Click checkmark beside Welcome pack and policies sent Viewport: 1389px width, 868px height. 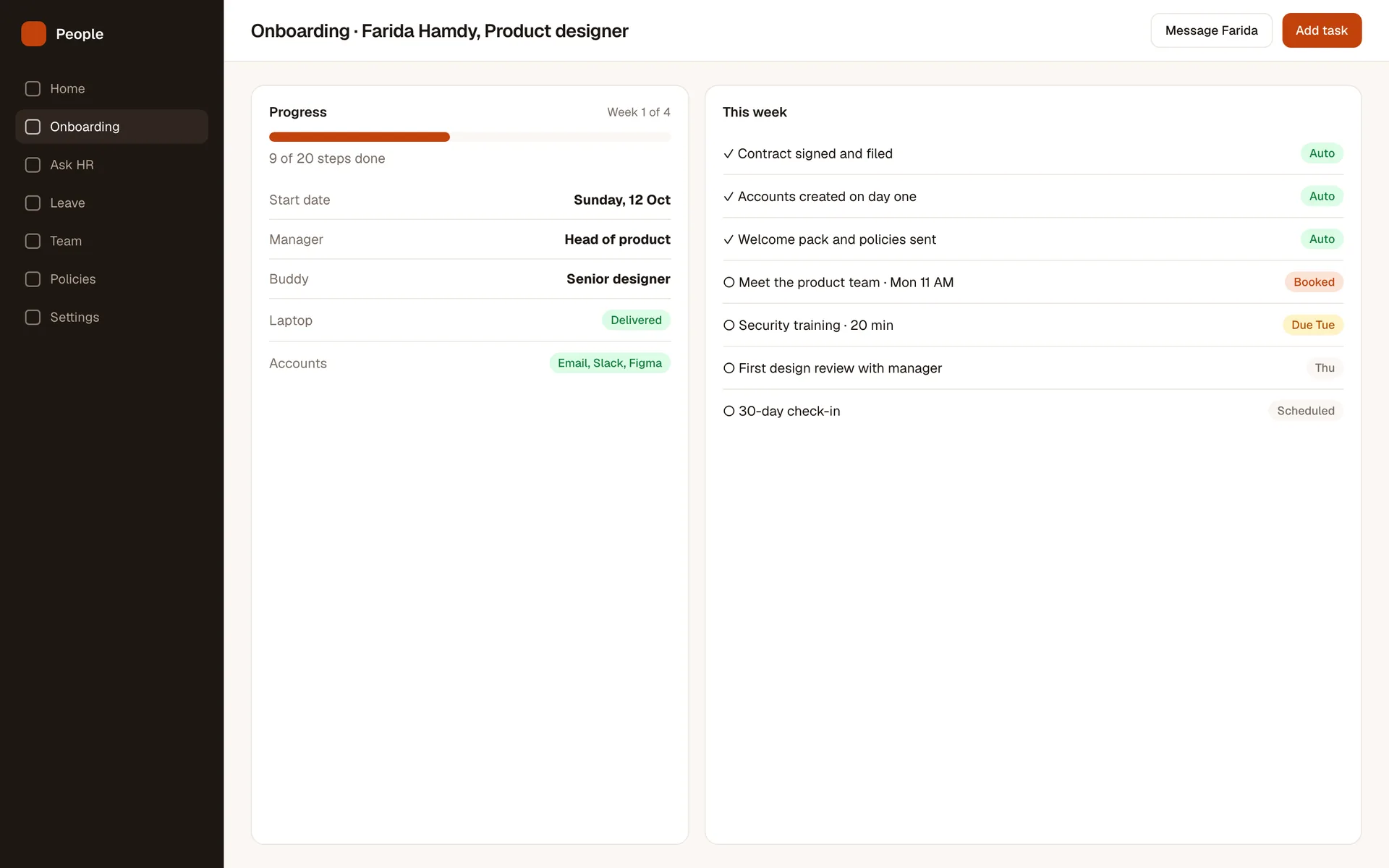[x=729, y=239]
